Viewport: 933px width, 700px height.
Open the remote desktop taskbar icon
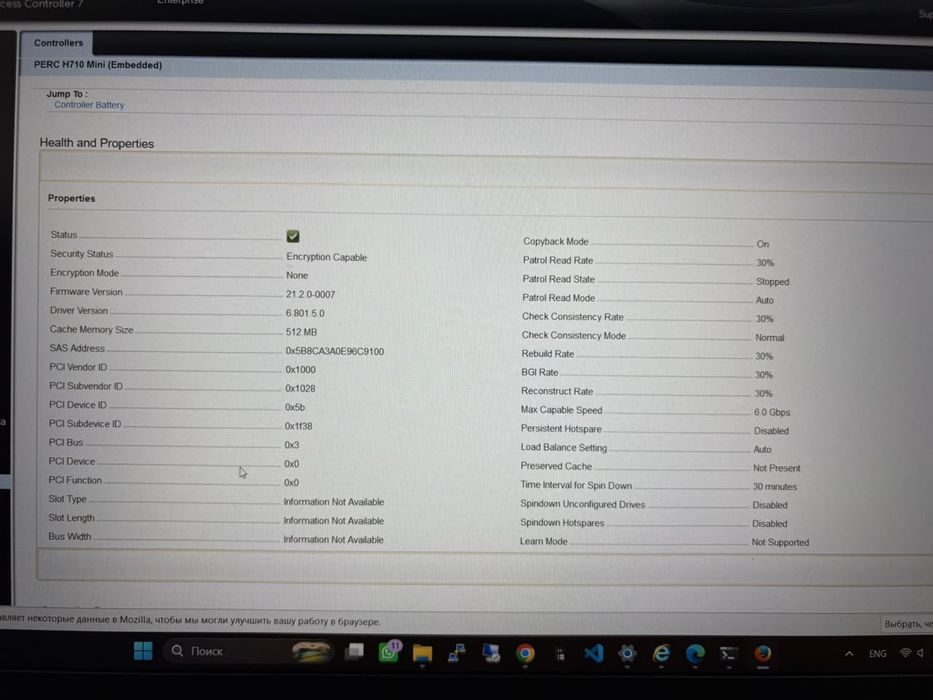pos(491,653)
